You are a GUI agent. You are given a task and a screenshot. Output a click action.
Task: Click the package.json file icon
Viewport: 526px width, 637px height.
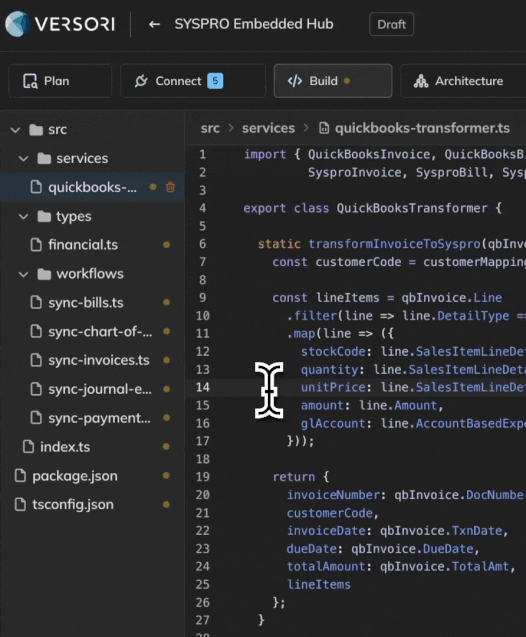point(20,476)
